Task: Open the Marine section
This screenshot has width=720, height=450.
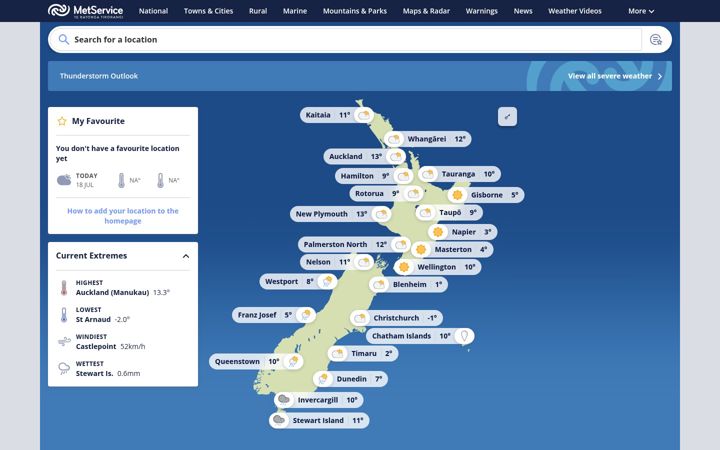Action: (x=295, y=11)
